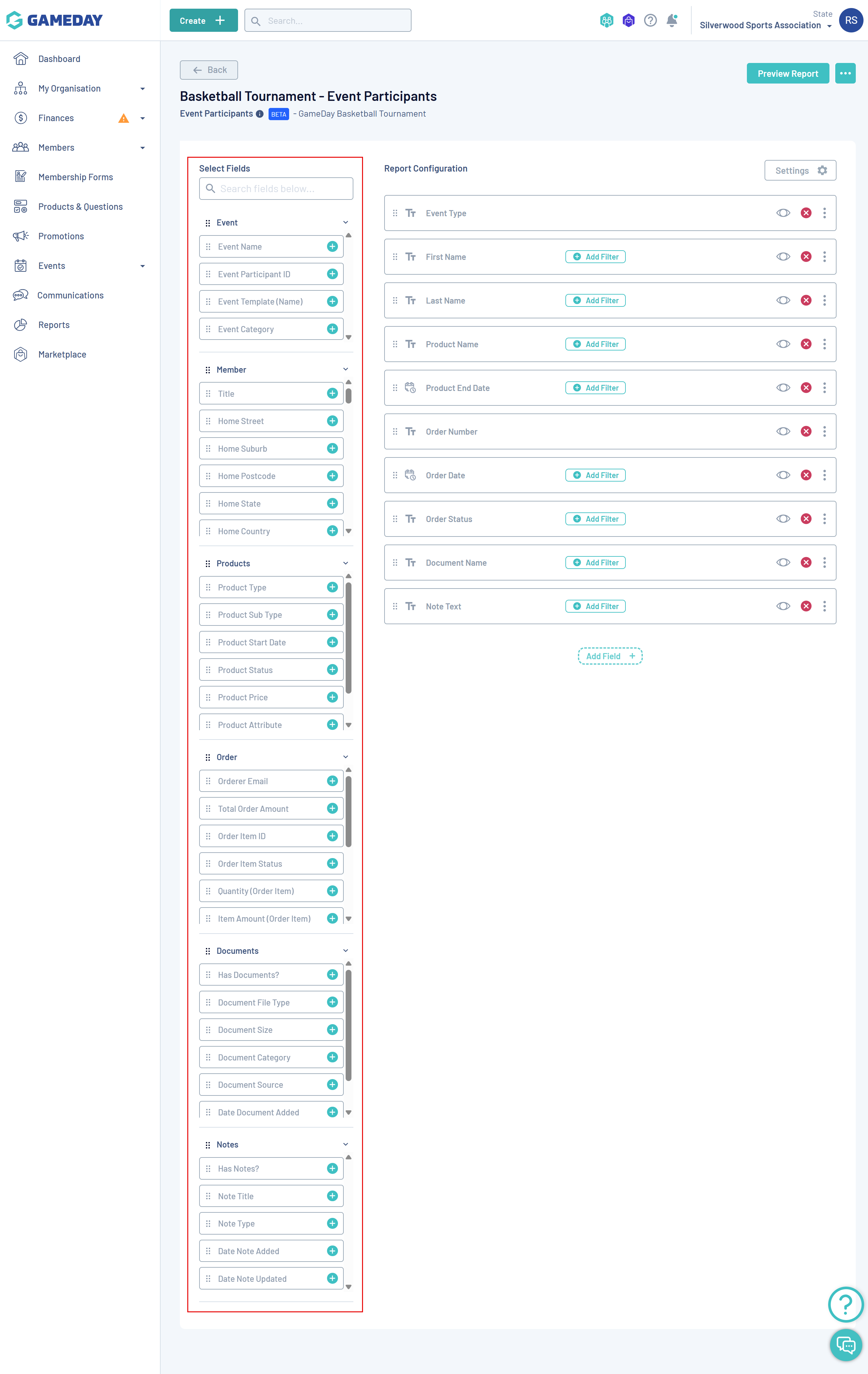Viewport: 868px width, 1374px height.
Task: Click the Search fields below input
Action: [x=276, y=189]
